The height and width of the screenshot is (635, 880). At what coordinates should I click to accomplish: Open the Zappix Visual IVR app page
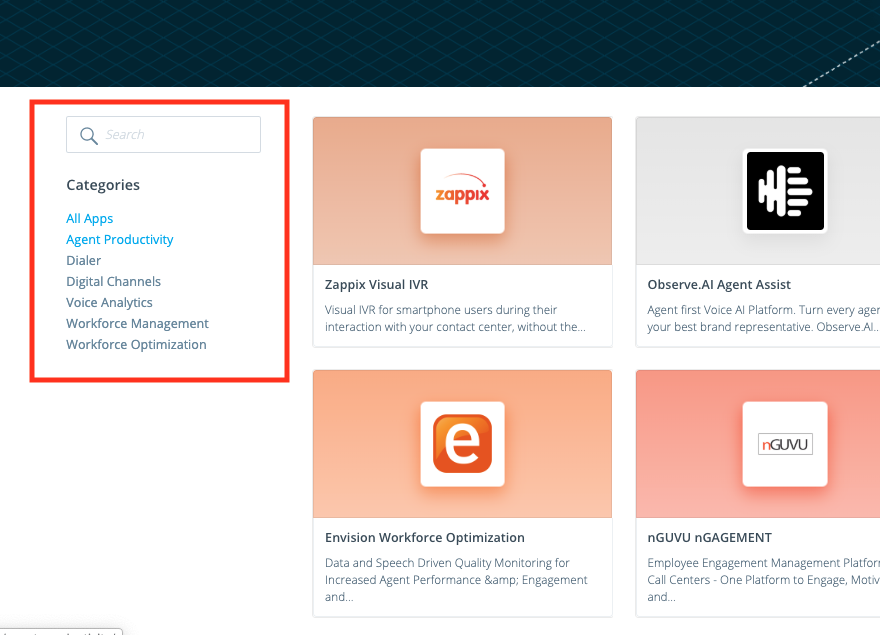point(376,284)
